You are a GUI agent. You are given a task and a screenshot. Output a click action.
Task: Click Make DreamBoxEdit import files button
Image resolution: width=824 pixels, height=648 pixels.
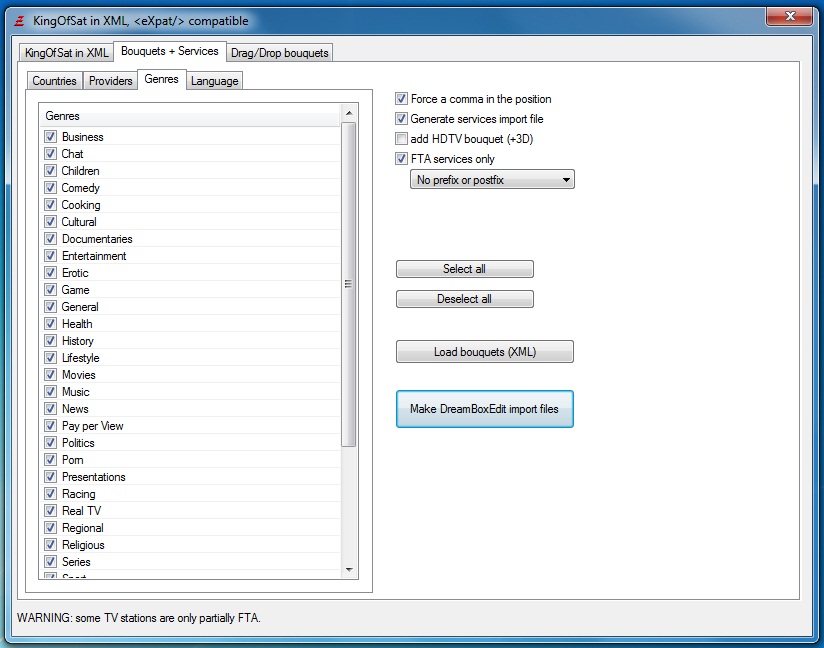coord(485,409)
